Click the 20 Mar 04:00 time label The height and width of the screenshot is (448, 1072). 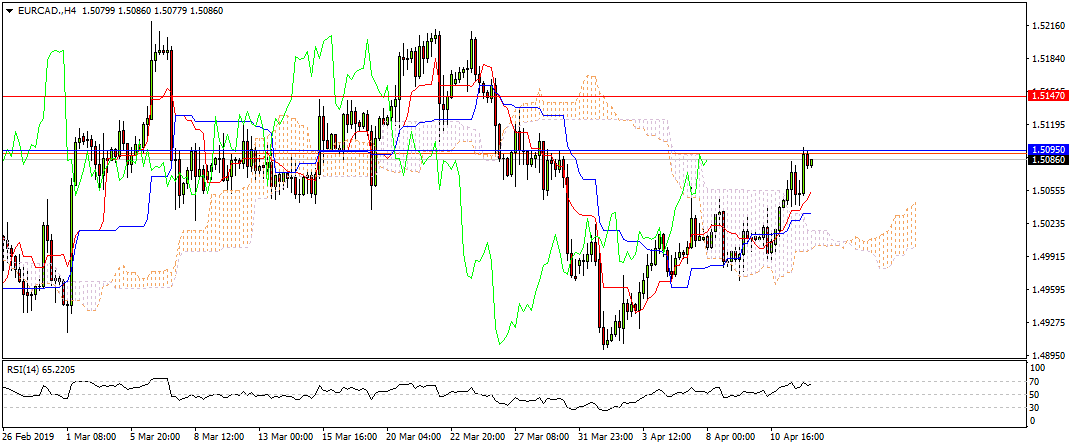click(x=416, y=436)
